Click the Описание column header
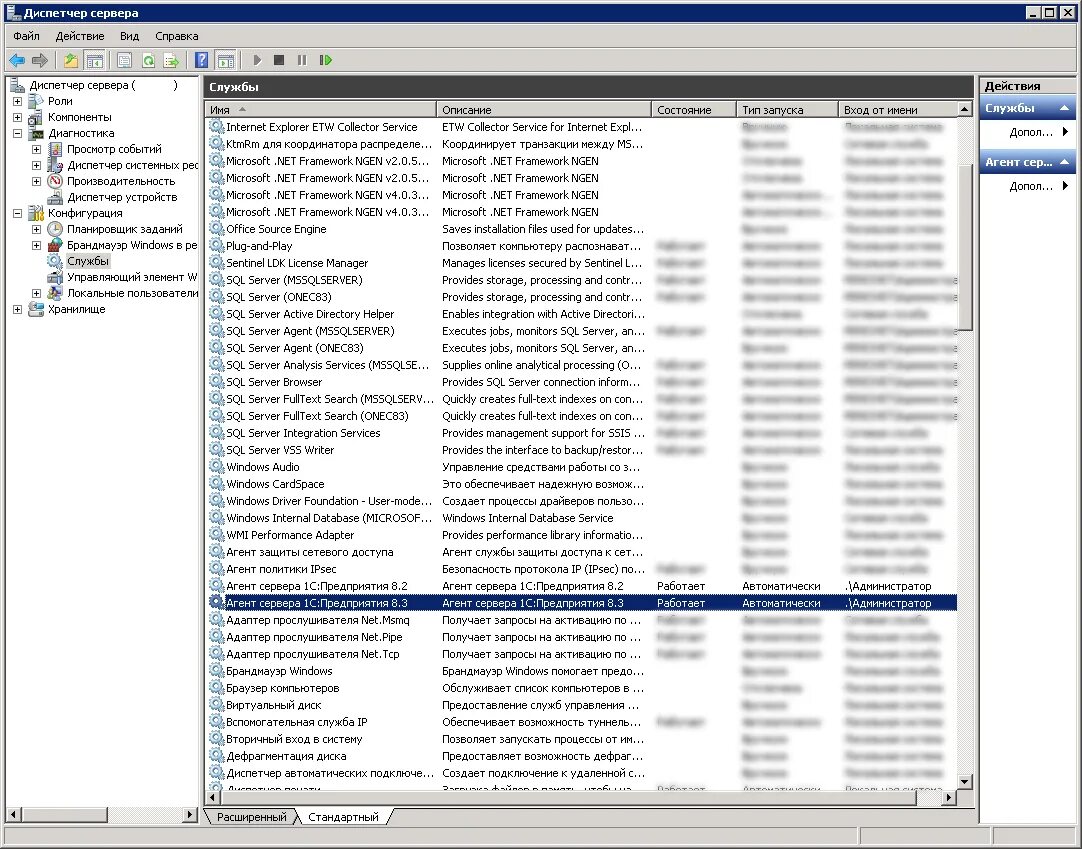1082x849 pixels. point(544,110)
